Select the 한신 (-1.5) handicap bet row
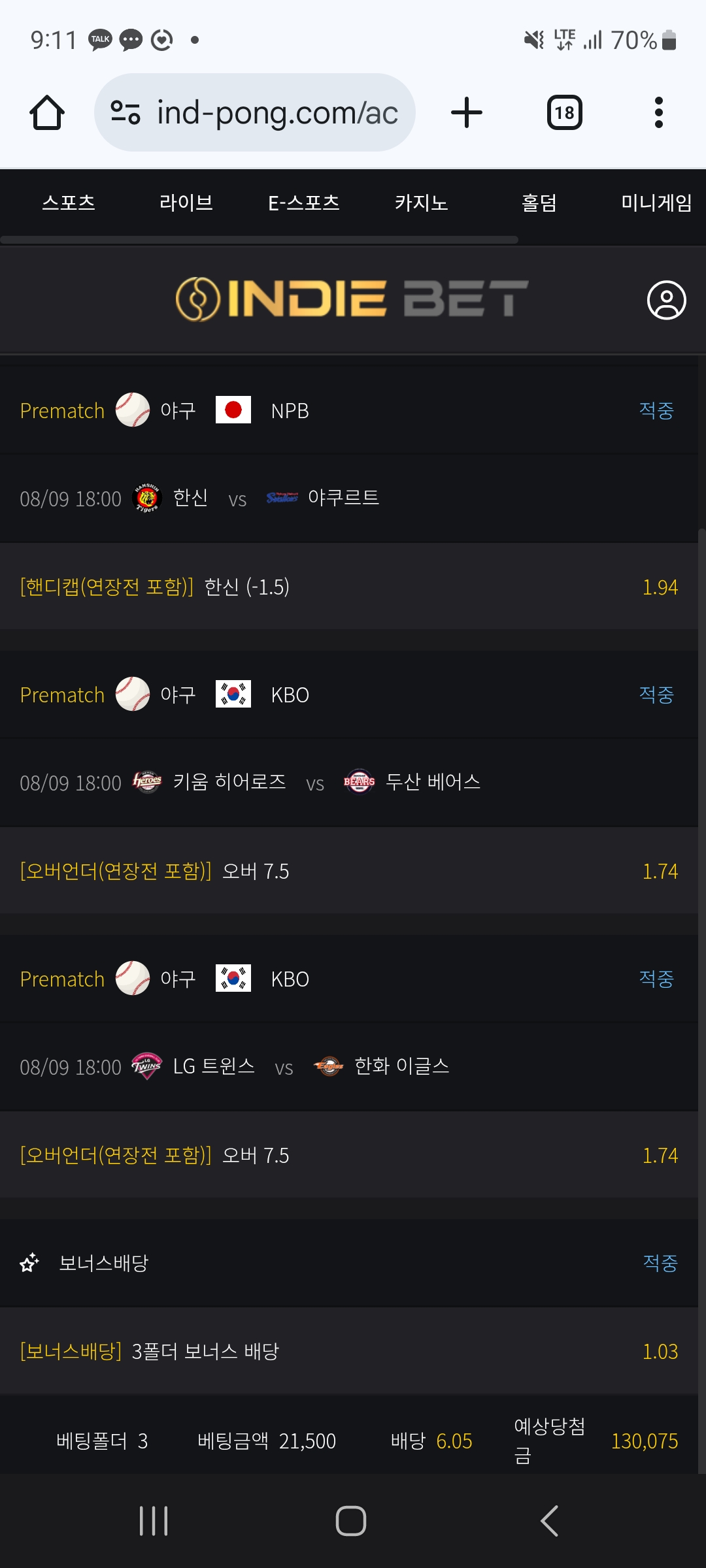The height and width of the screenshot is (1568, 706). click(349, 587)
